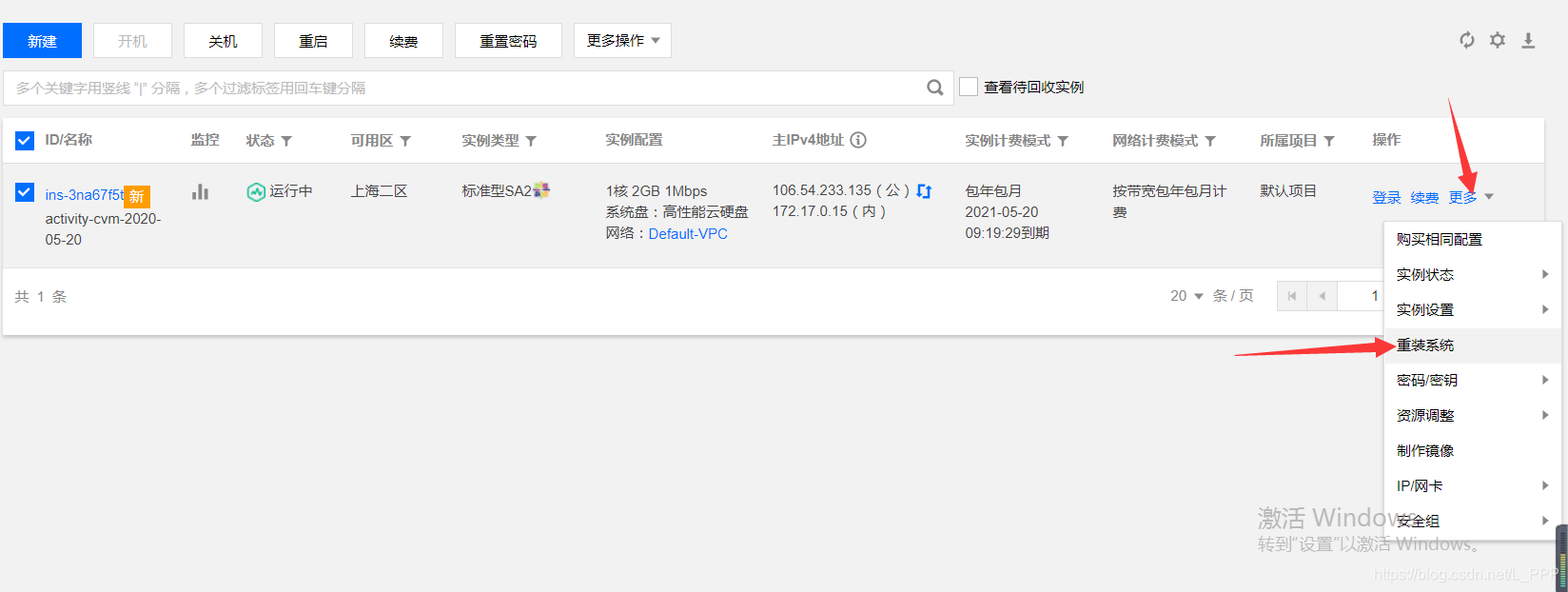Filter by 实例计费模式 funnel icon
Screen dimensions: 1568x592
pos(1063,141)
